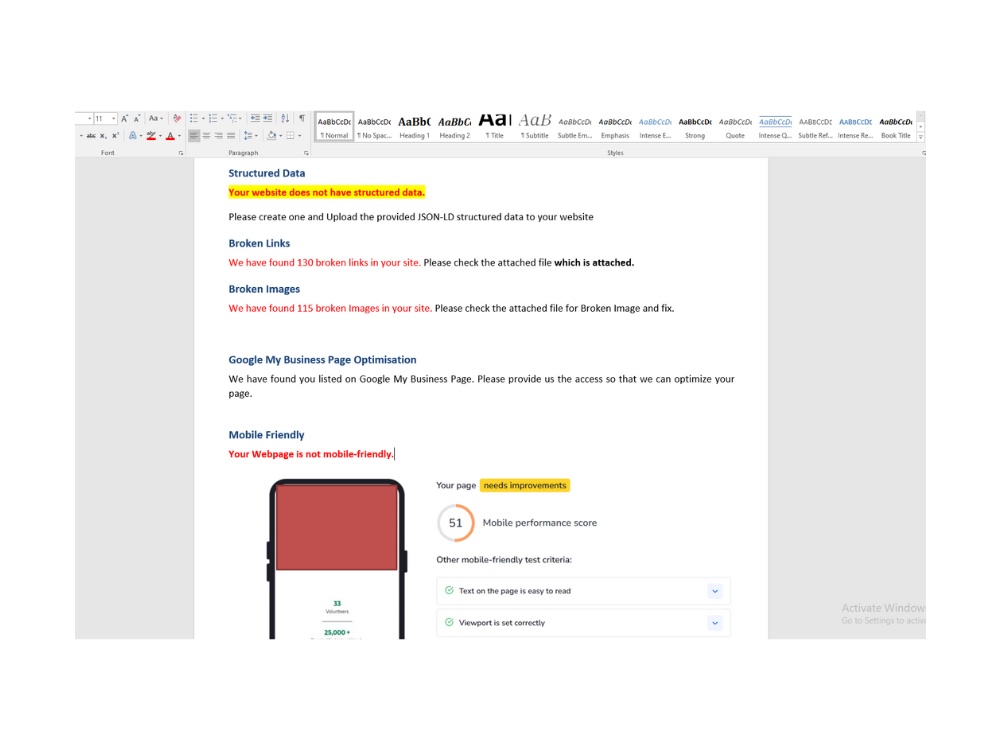Click the font size input field
The width and height of the screenshot is (1000, 750).
(102, 119)
